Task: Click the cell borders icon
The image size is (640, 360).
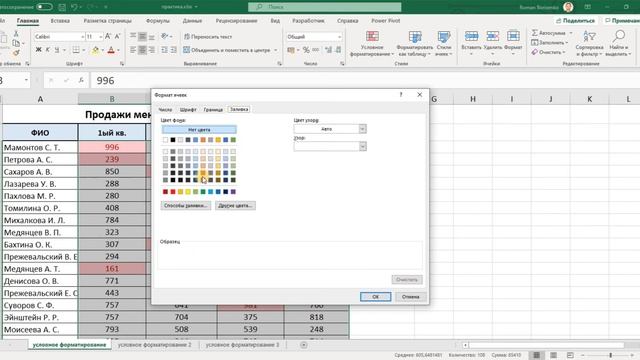Action: (76, 50)
